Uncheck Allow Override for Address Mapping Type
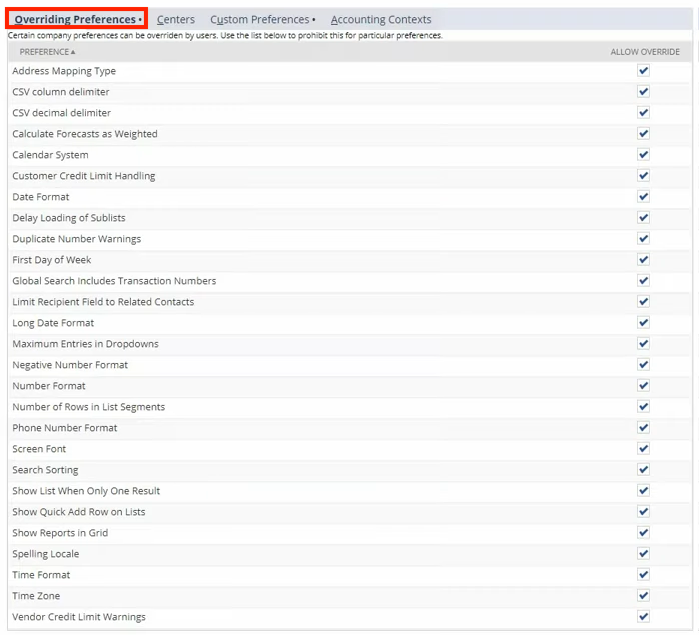 (643, 70)
